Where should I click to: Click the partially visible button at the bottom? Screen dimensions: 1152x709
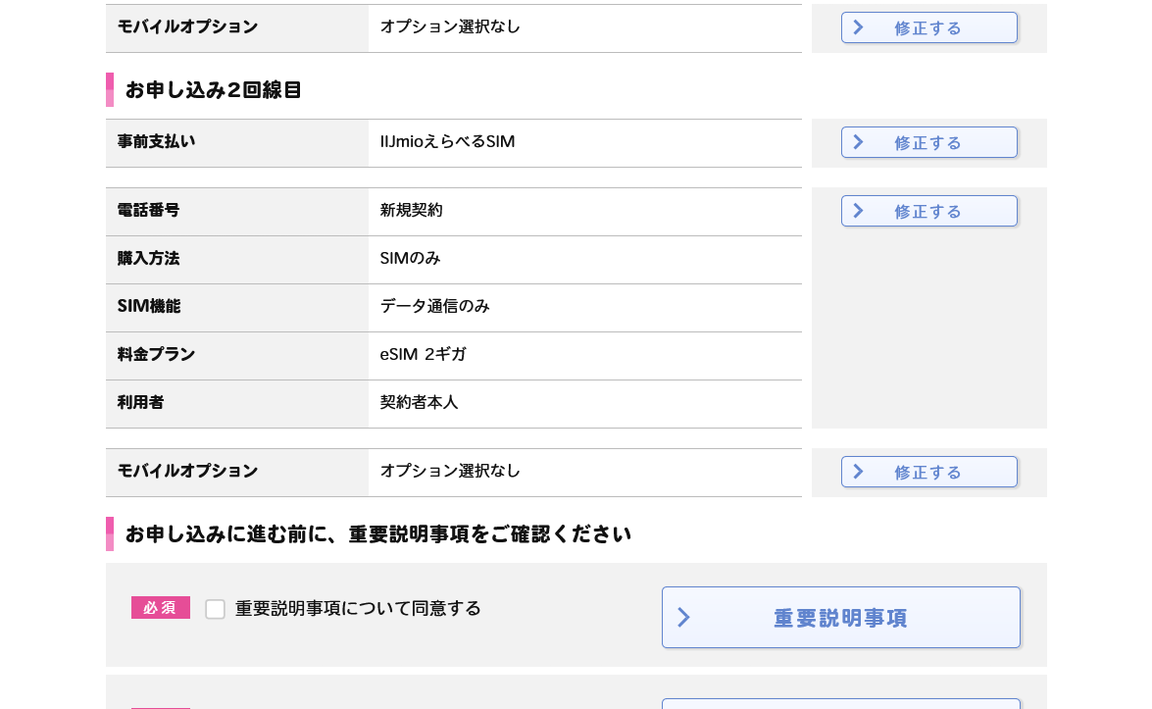coord(840,703)
